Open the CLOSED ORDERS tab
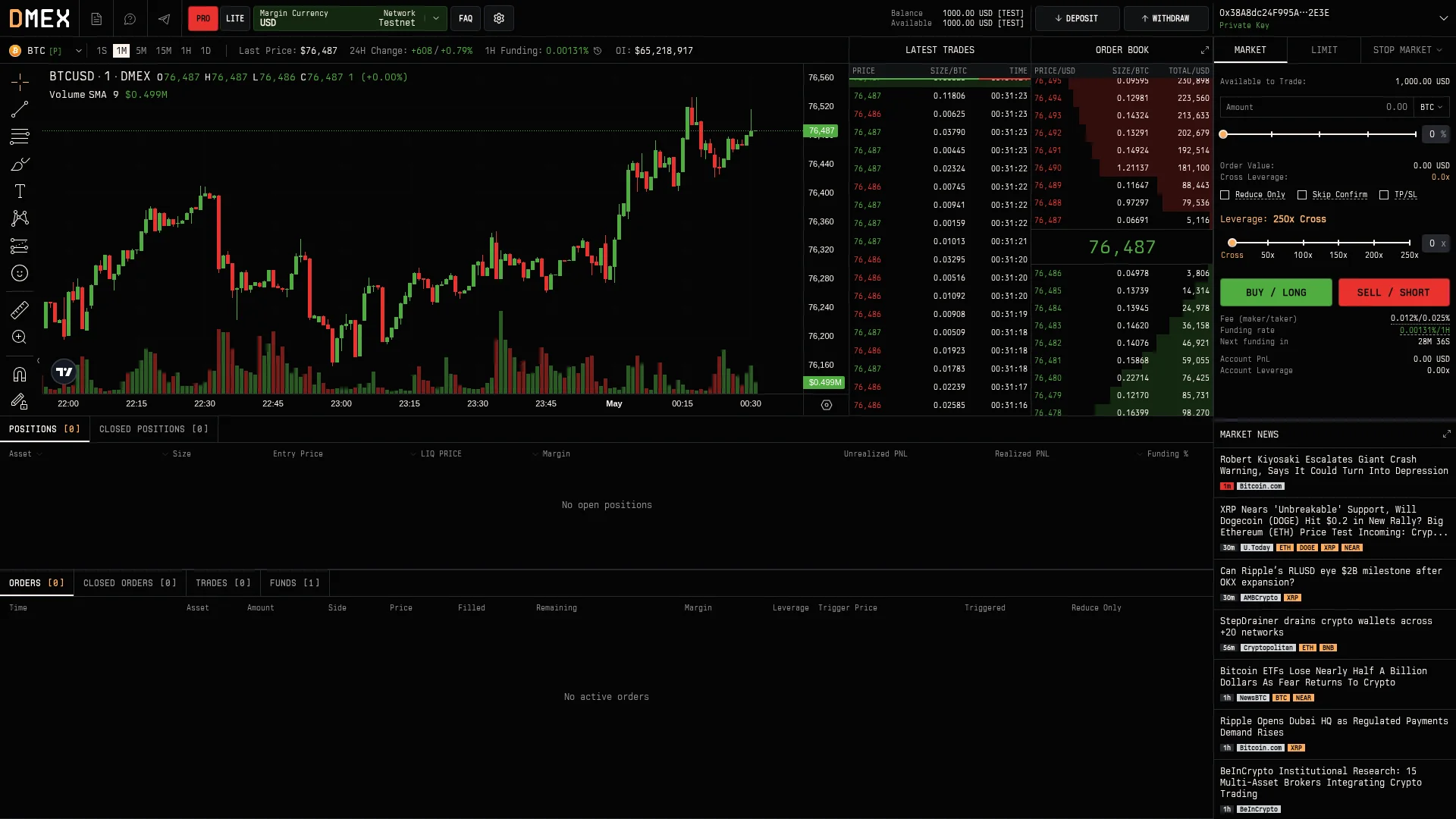 tap(130, 583)
